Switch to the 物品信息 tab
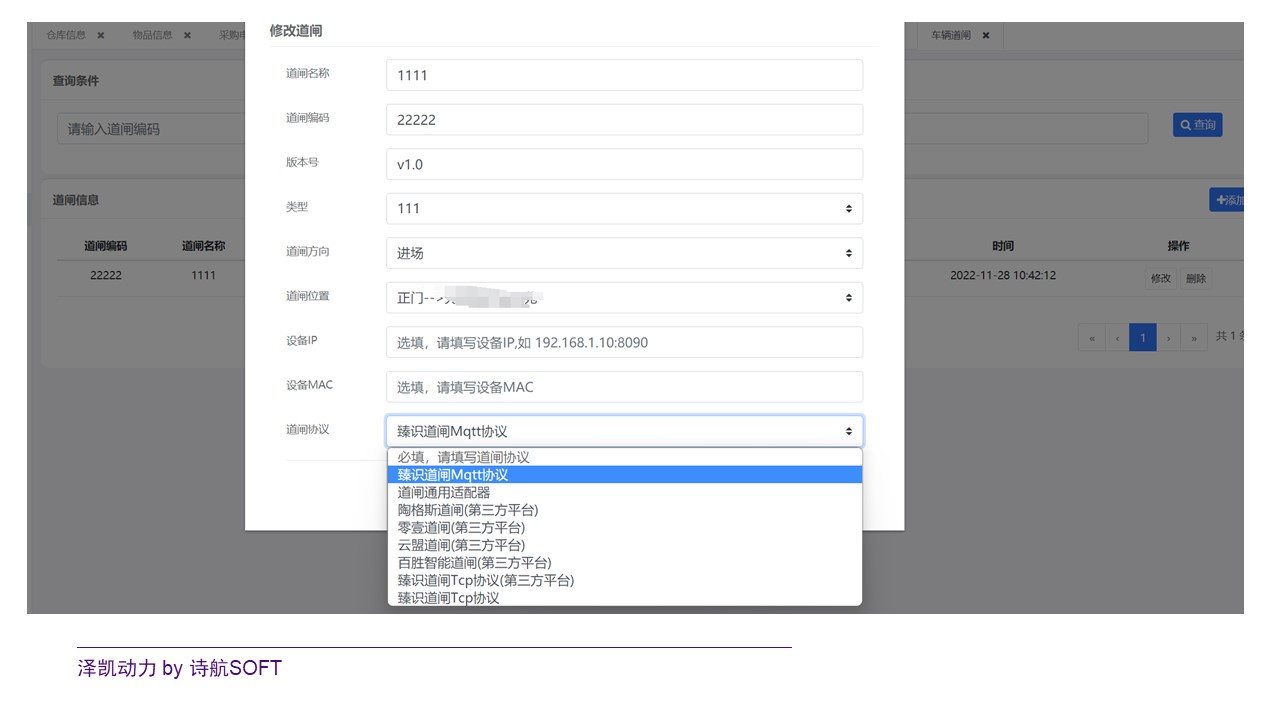Screen dimensions: 1280x720 [153, 35]
